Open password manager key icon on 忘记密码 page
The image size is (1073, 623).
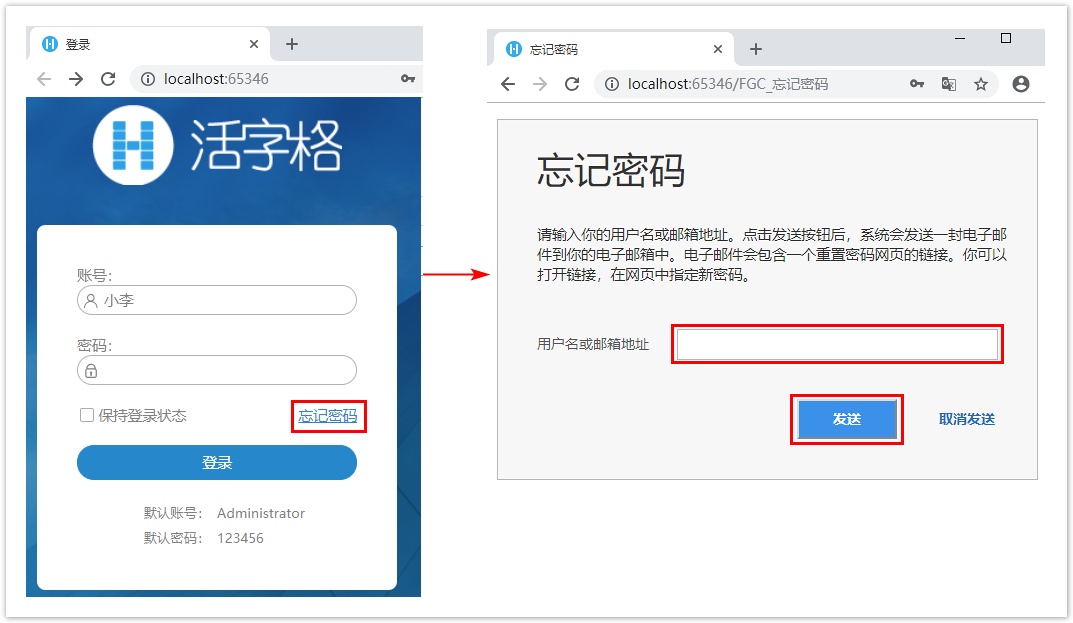tap(917, 84)
